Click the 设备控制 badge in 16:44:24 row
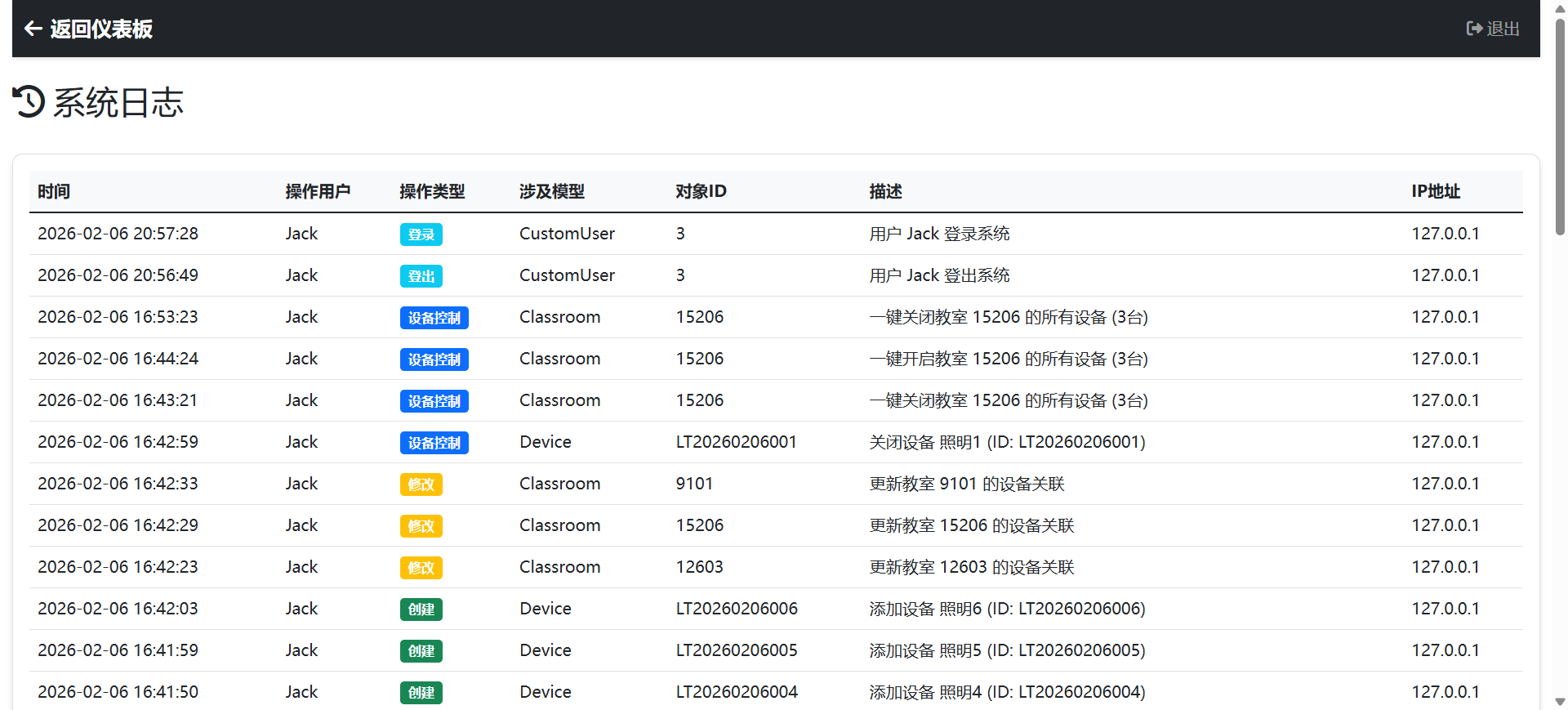Image resolution: width=1568 pixels, height=710 pixels. 434,359
